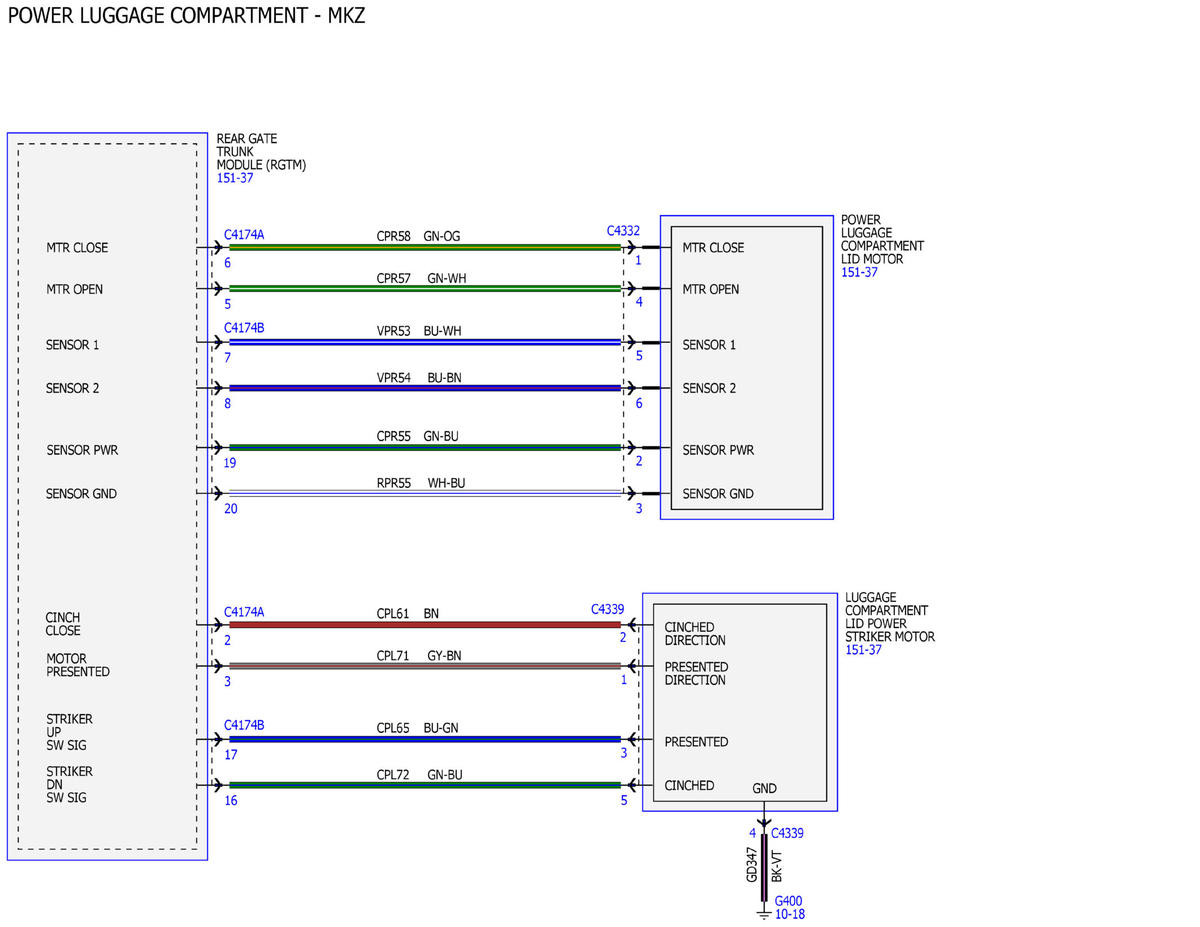Select wire label VPR54 BU-BN
Viewport: 1200px width, 927px height.
[419, 378]
